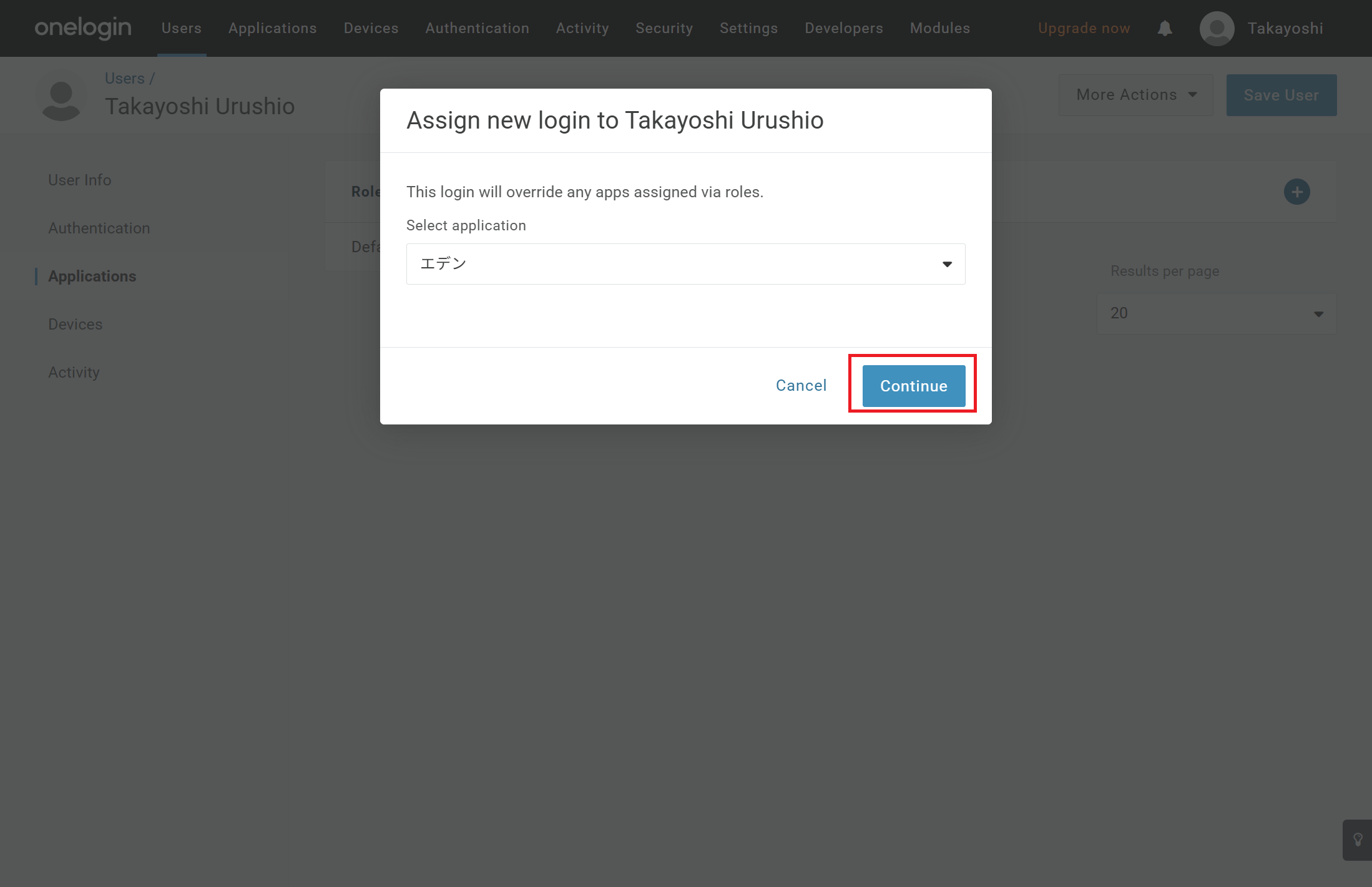This screenshot has height=887, width=1372.
Task: Open the Results per page dropdown
Action: [1216, 313]
